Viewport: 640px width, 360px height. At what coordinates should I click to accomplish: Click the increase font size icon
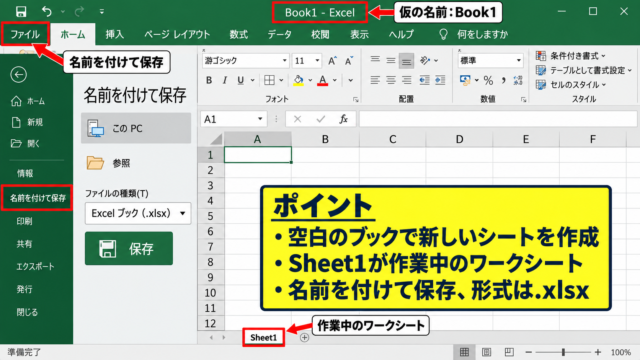332,61
